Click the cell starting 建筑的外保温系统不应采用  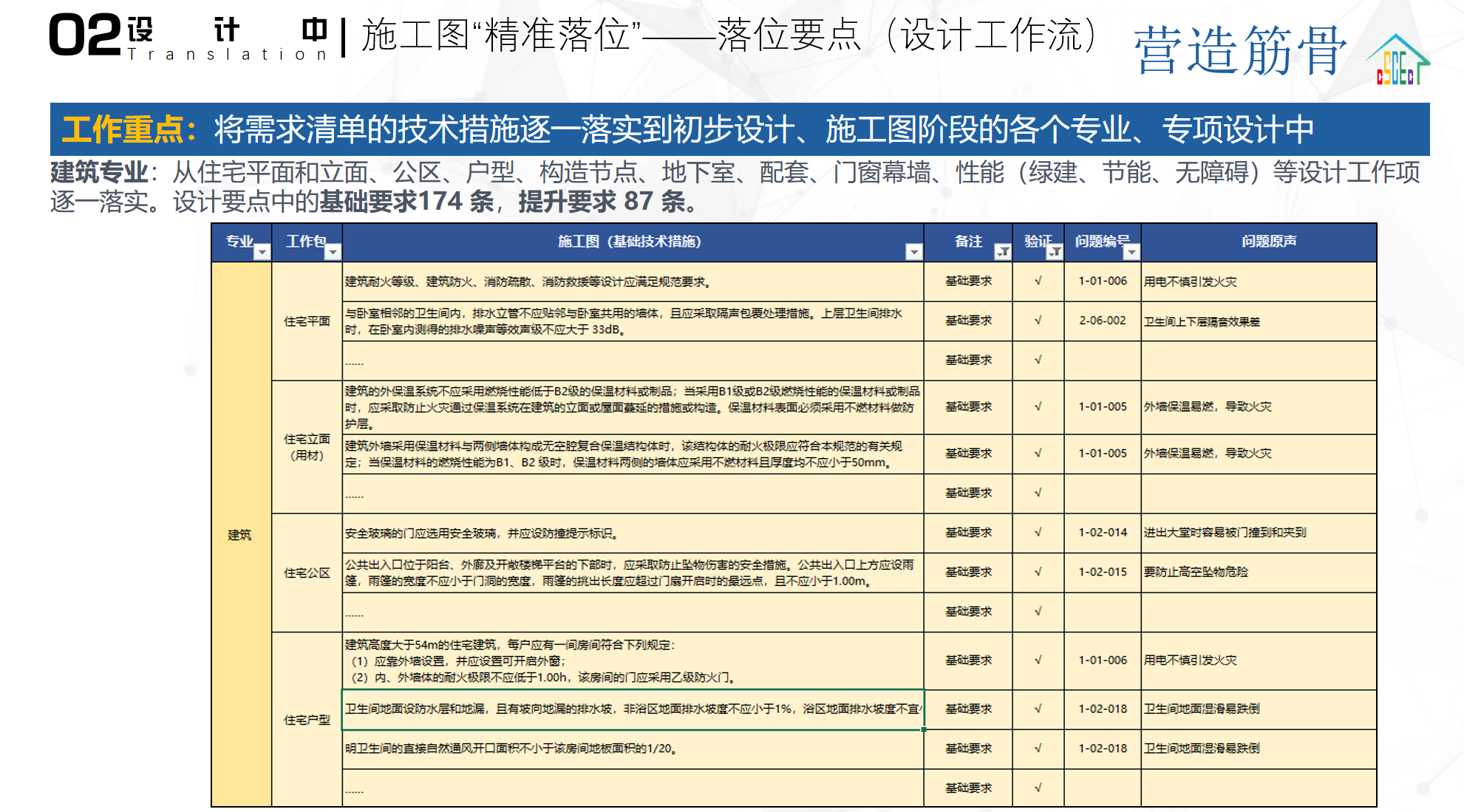[633, 407]
